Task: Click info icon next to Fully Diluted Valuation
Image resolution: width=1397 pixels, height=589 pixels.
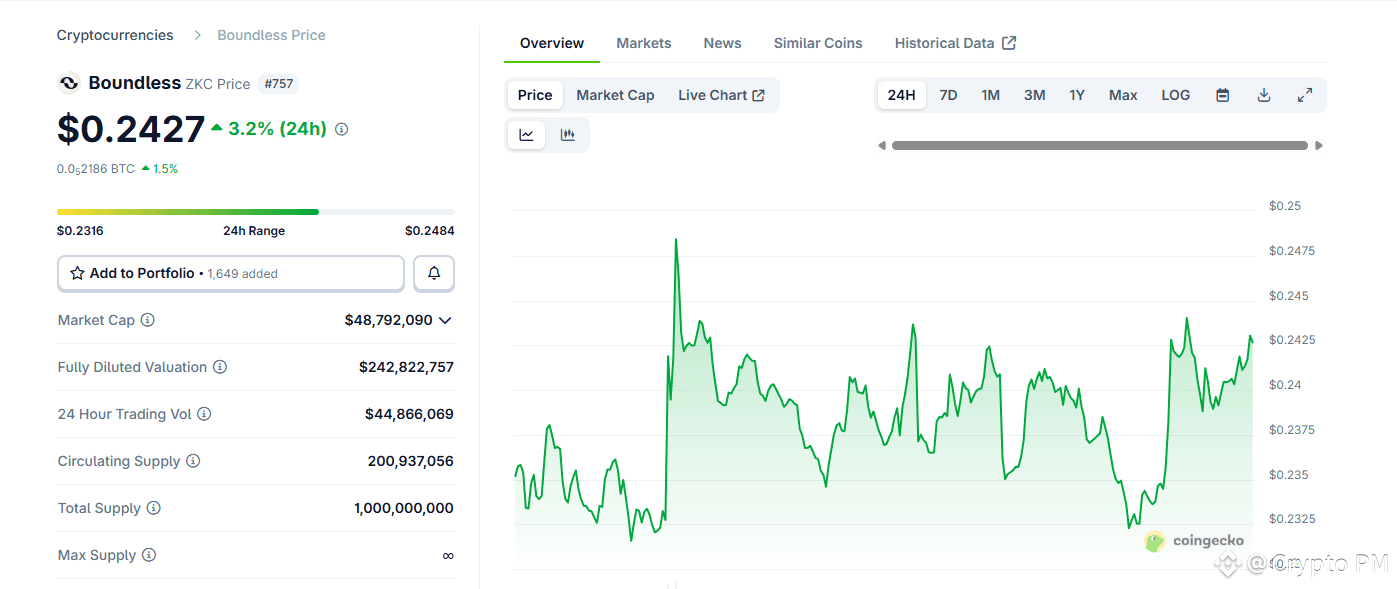Action: (x=220, y=367)
